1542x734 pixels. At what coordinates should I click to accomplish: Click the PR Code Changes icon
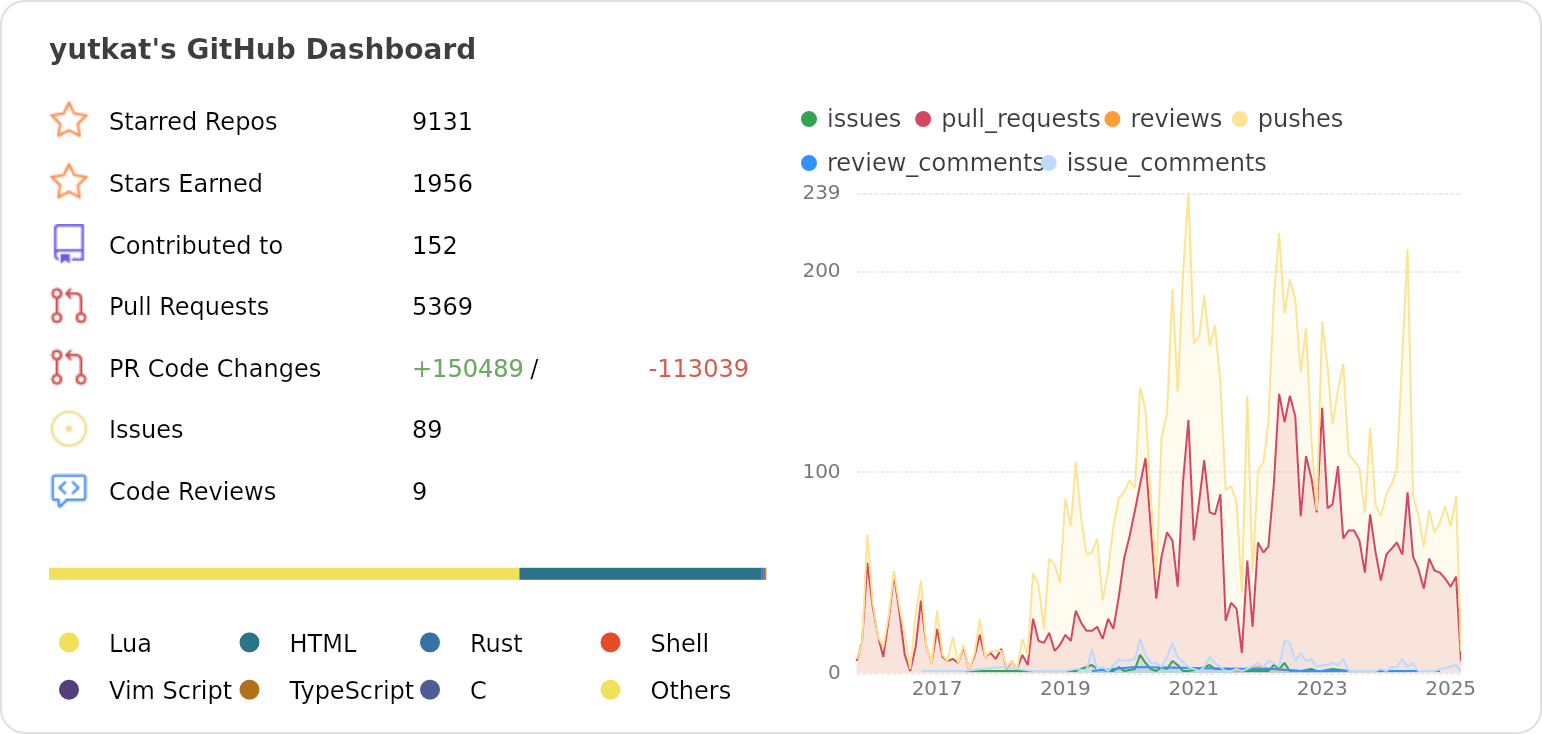[69, 367]
